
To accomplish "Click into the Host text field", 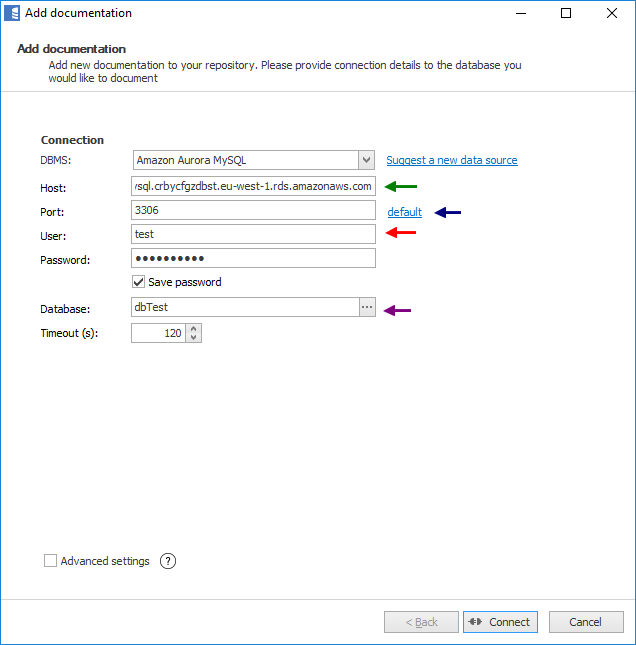I will [253, 186].
